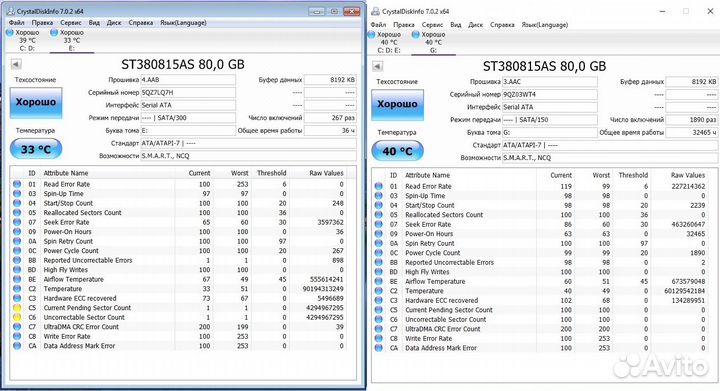Click Хорошо health status button in right window

[397, 104]
